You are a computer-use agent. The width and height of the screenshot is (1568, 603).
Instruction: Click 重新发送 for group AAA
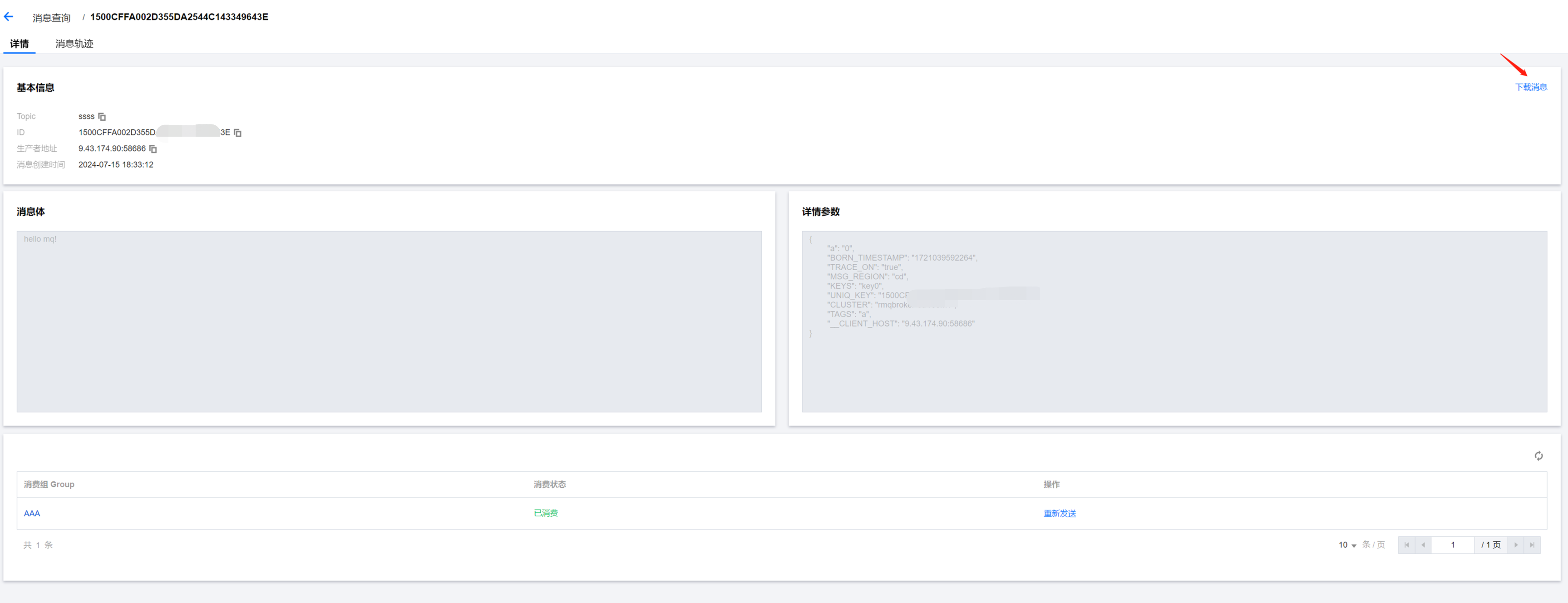(1059, 514)
